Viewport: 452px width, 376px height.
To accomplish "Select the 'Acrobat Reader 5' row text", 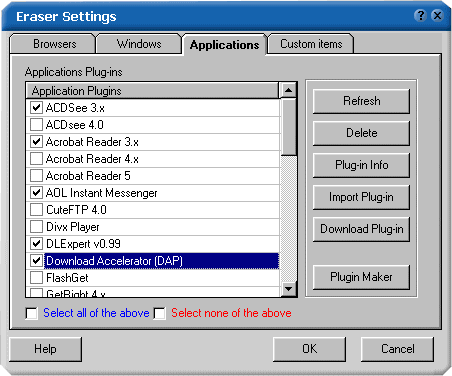I will point(88,176).
